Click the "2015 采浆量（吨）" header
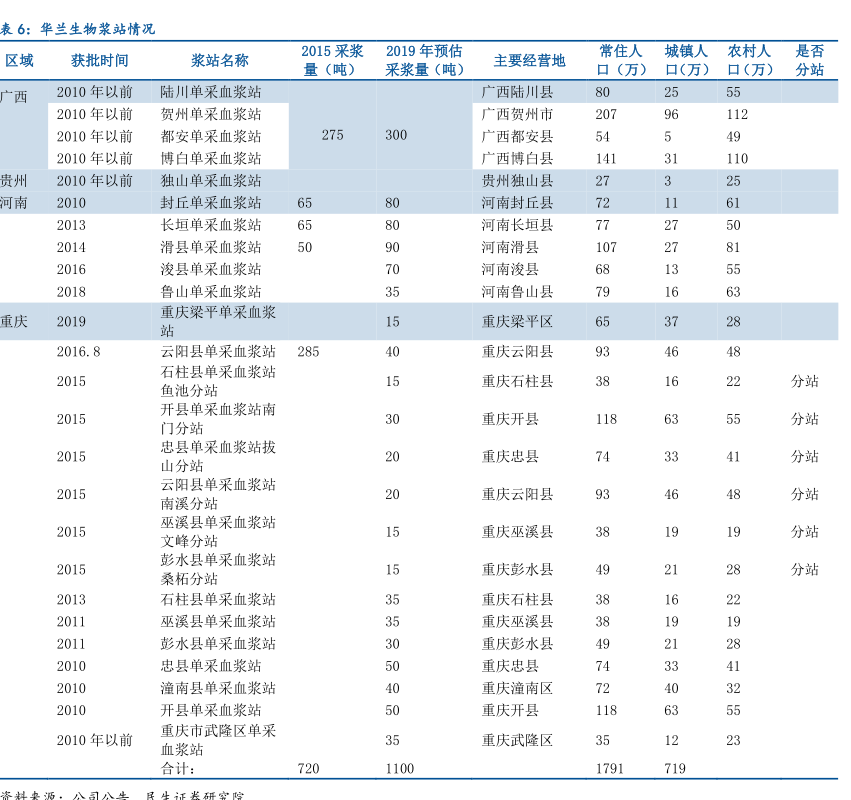 [x=332, y=61]
